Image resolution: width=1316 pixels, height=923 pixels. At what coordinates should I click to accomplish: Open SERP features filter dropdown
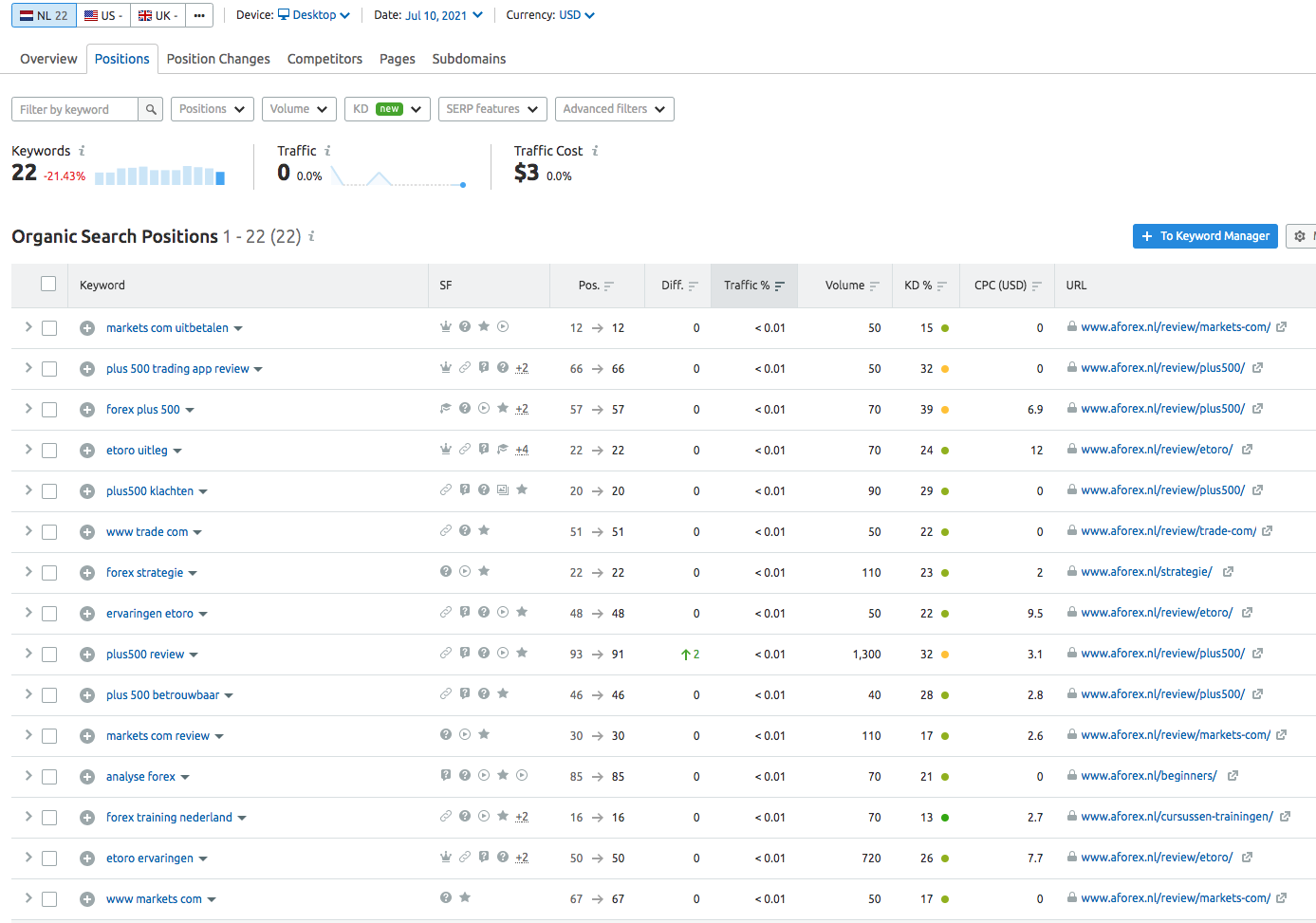[492, 109]
